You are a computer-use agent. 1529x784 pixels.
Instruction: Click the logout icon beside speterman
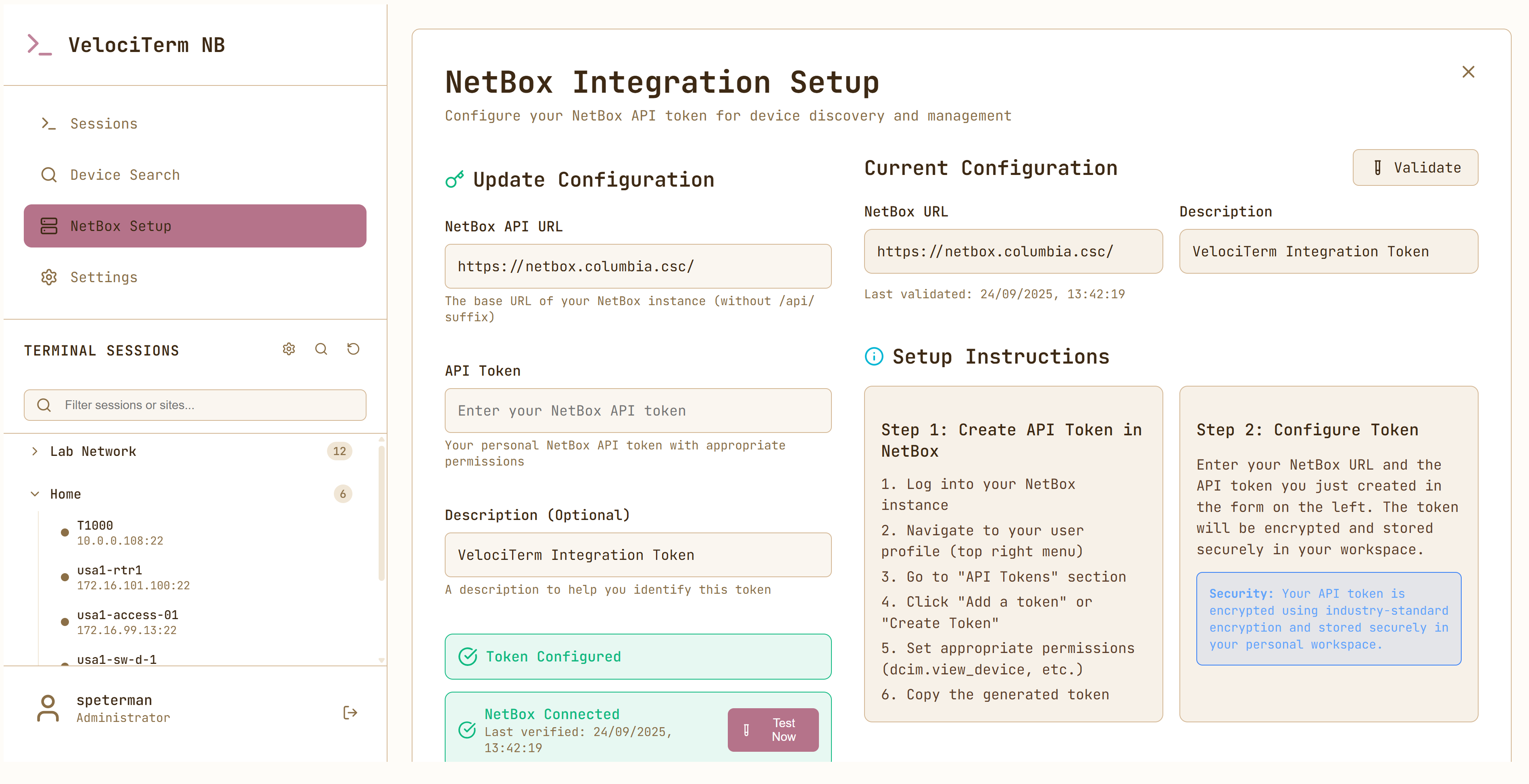click(350, 712)
